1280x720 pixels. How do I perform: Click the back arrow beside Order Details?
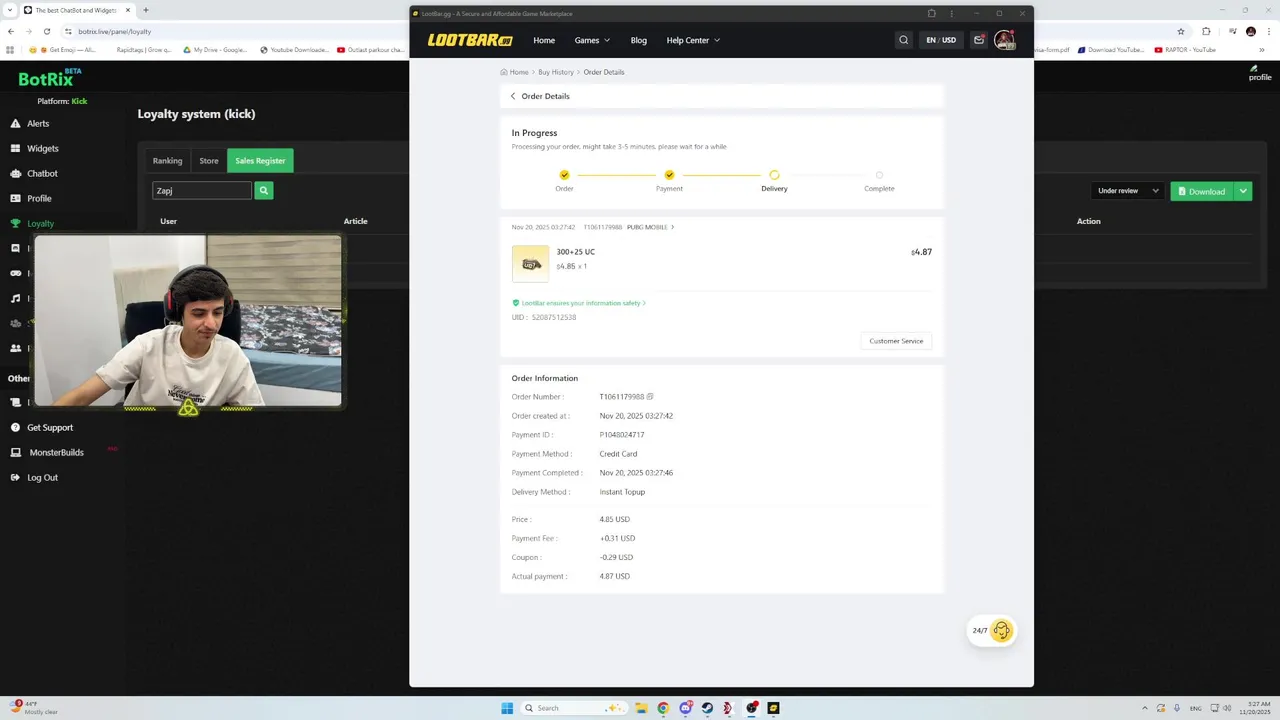point(513,96)
